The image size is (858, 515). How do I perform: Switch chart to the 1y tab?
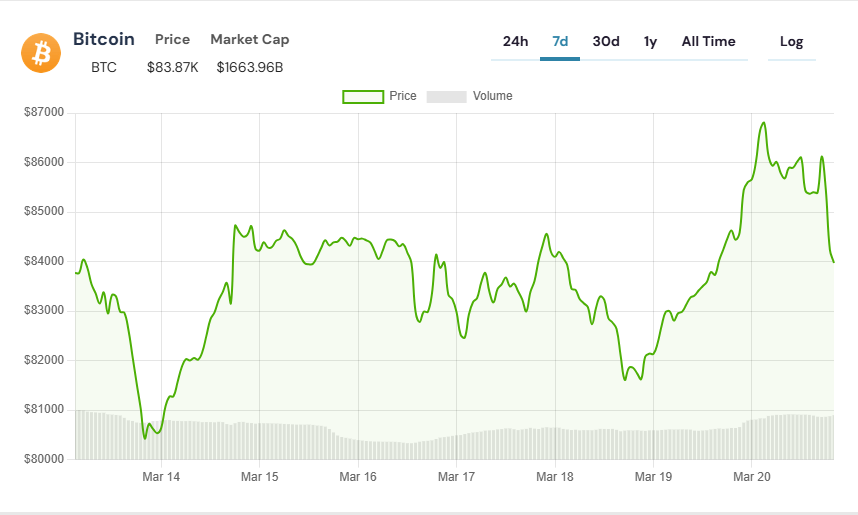[x=650, y=42]
